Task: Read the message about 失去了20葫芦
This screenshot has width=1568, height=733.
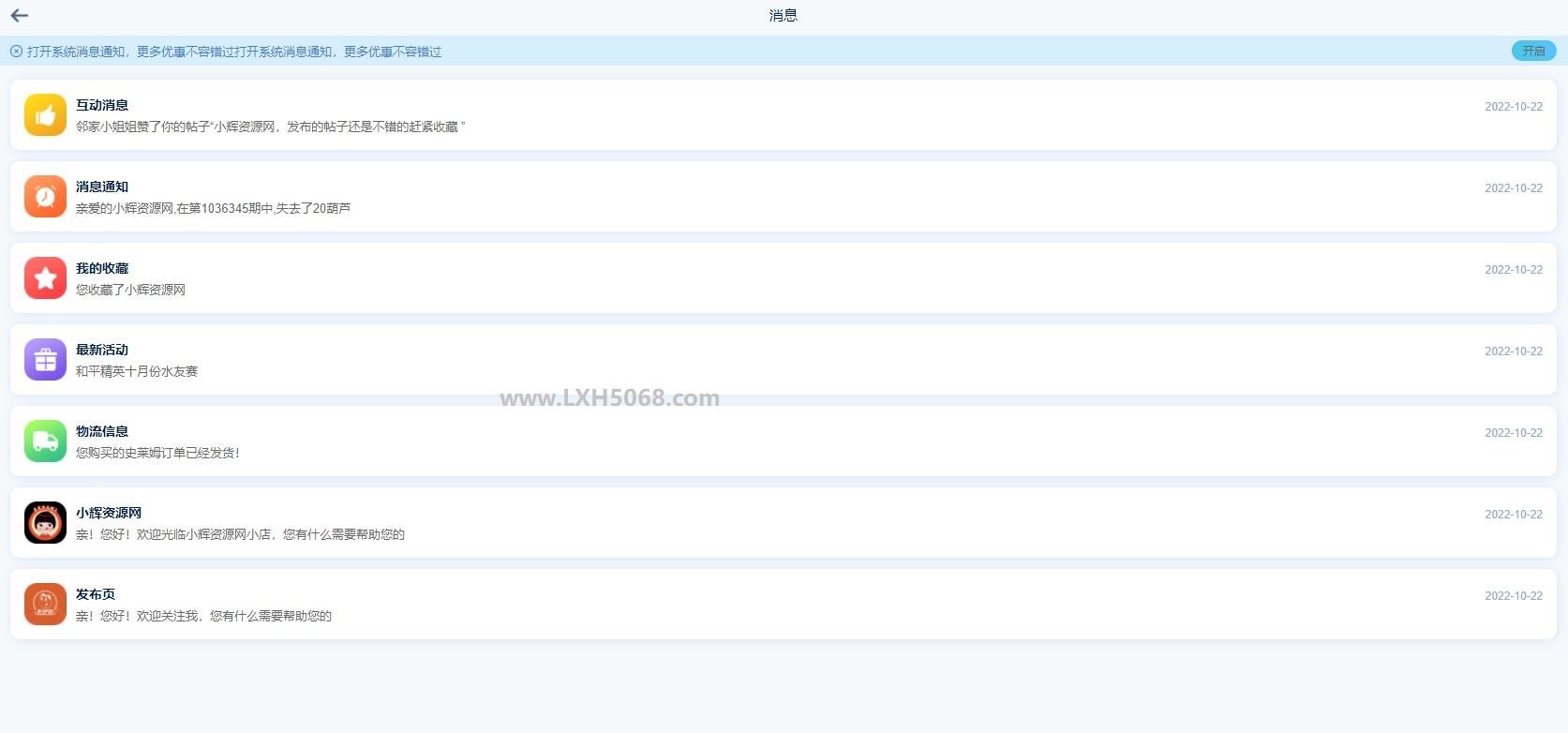Action: pos(214,208)
